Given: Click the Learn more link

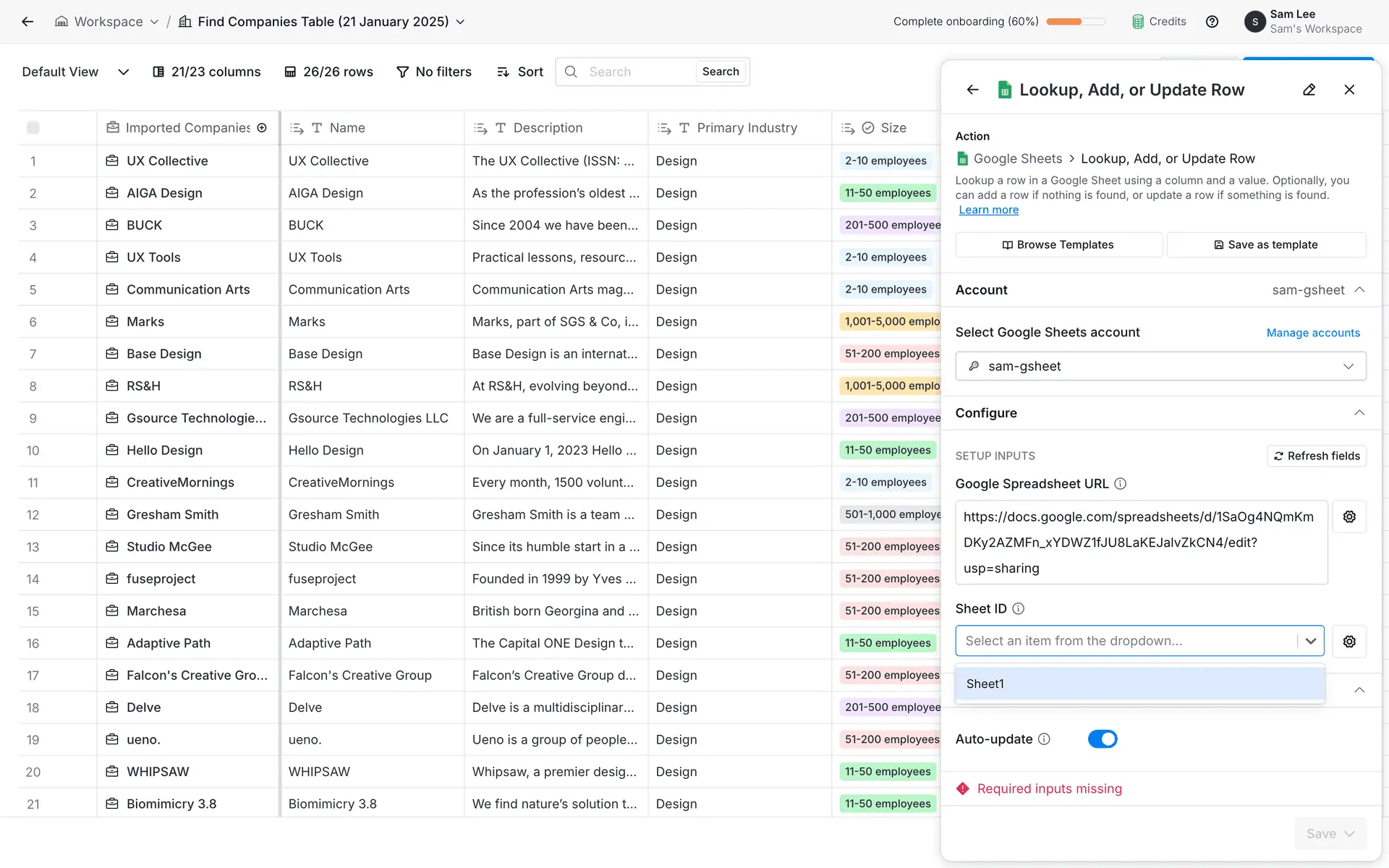Looking at the screenshot, I should tap(988, 210).
